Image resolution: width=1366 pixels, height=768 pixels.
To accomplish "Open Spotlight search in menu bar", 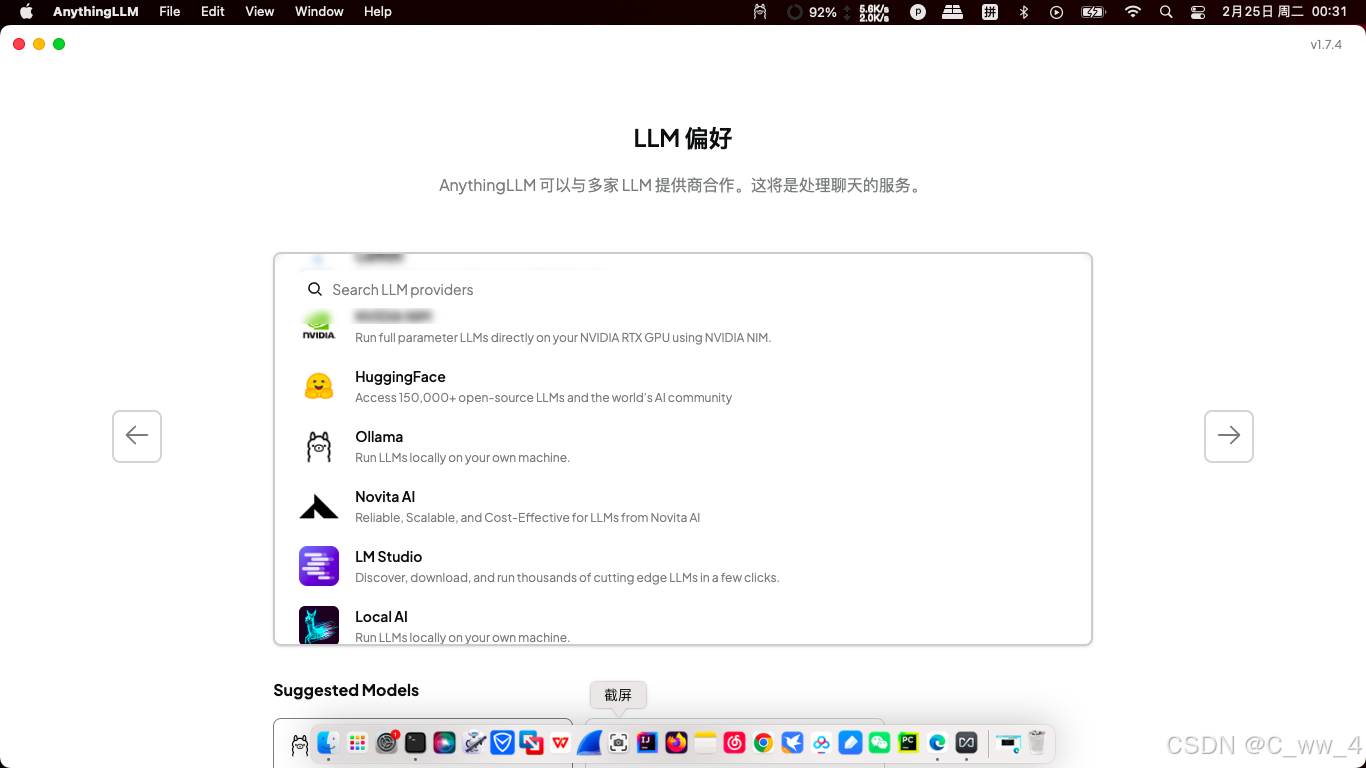I will coord(1166,12).
